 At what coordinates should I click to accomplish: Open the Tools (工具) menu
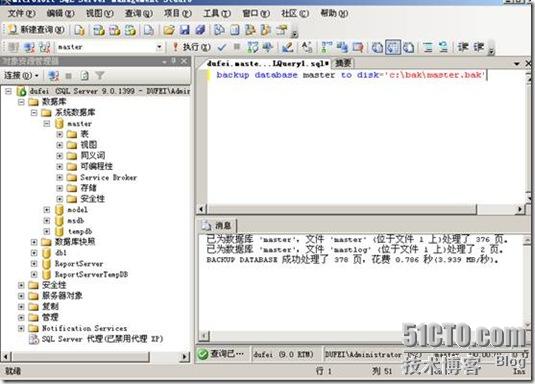click(x=217, y=13)
